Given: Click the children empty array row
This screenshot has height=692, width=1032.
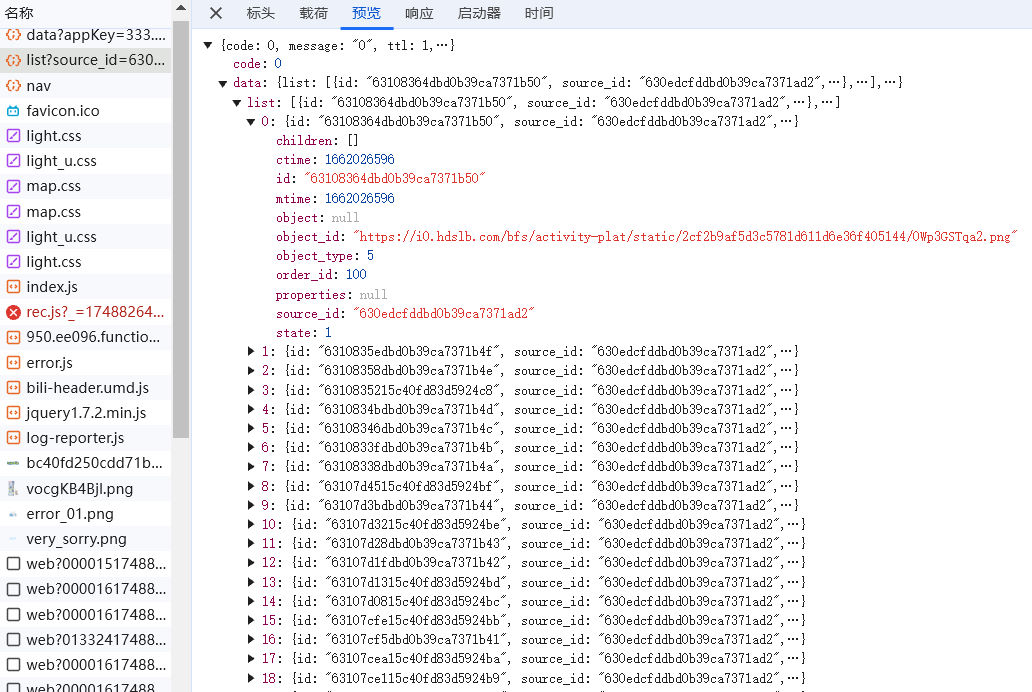Looking at the screenshot, I should pos(317,140).
